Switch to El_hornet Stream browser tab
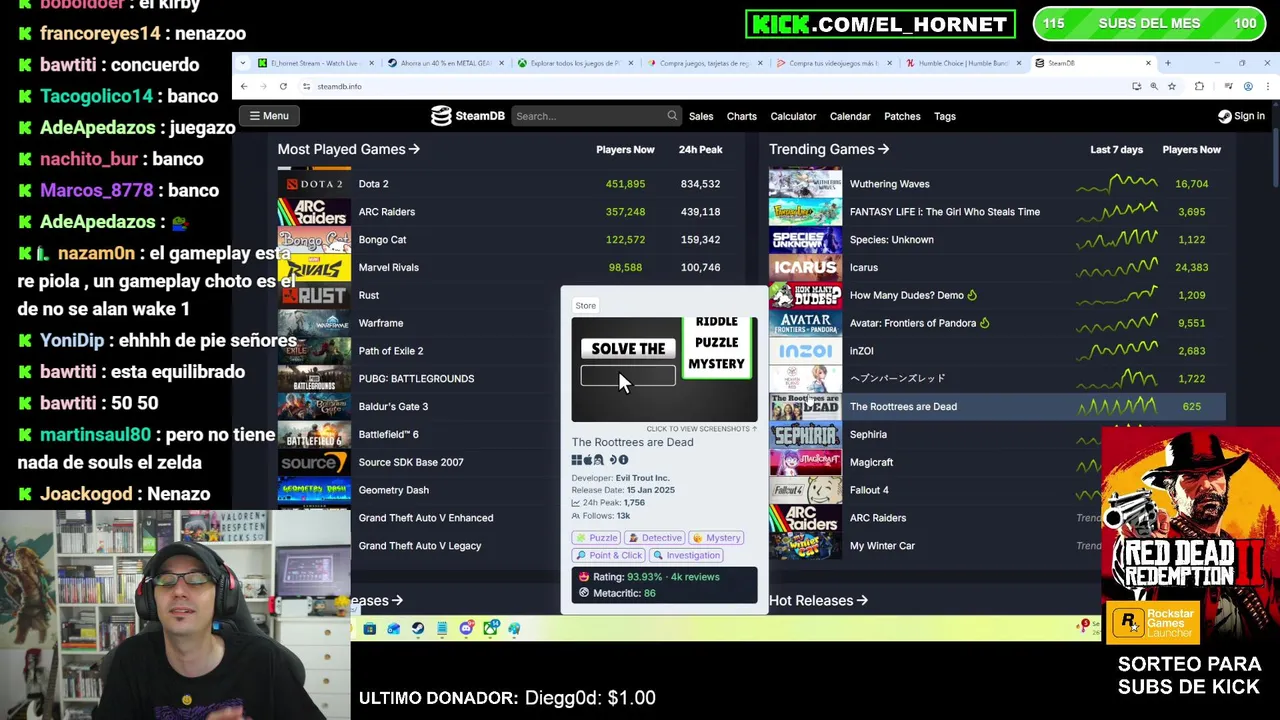This screenshot has width=1280, height=720. pos(314,63)
